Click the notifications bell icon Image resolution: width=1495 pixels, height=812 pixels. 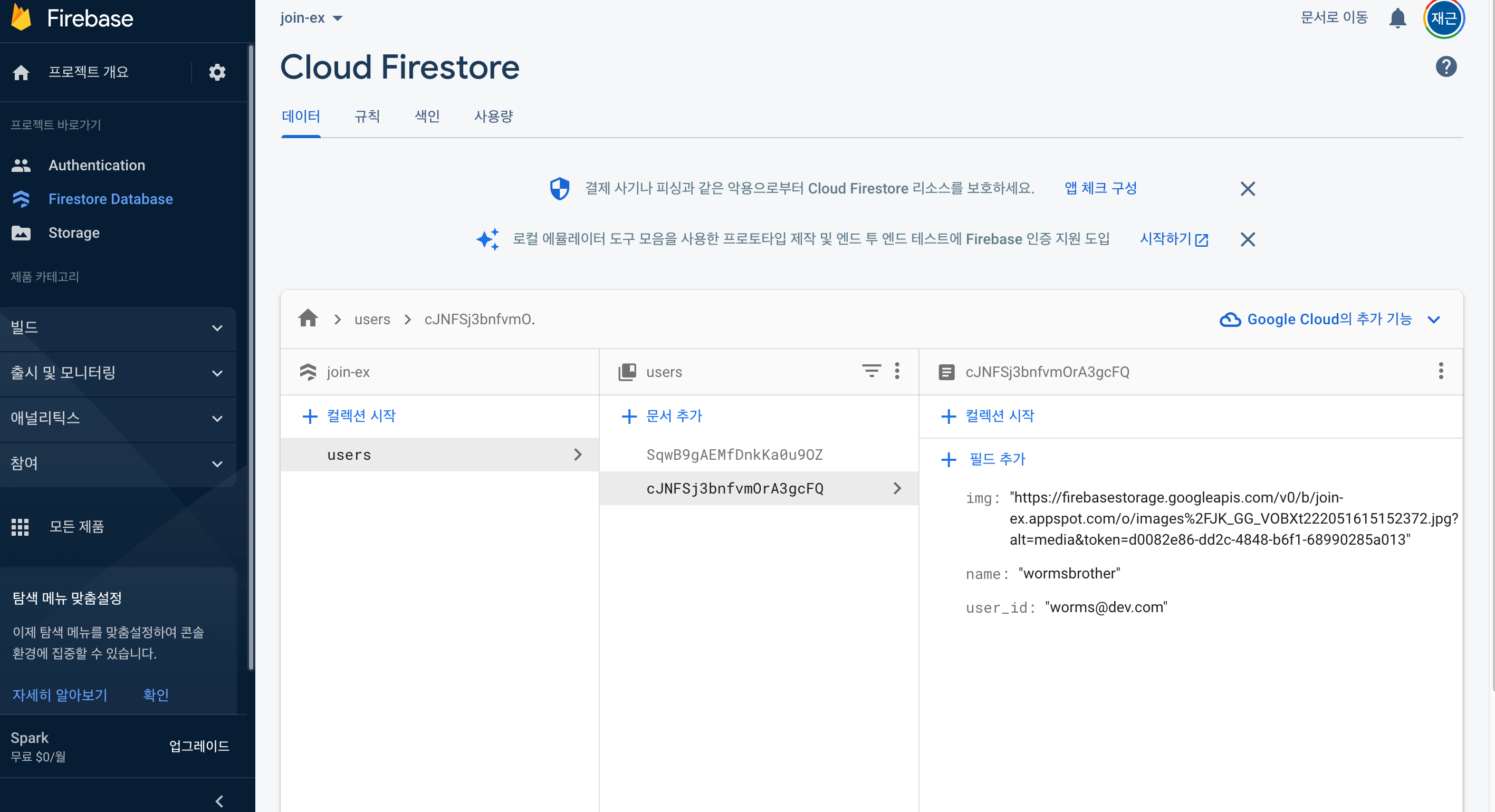[x=1397, y=18]
